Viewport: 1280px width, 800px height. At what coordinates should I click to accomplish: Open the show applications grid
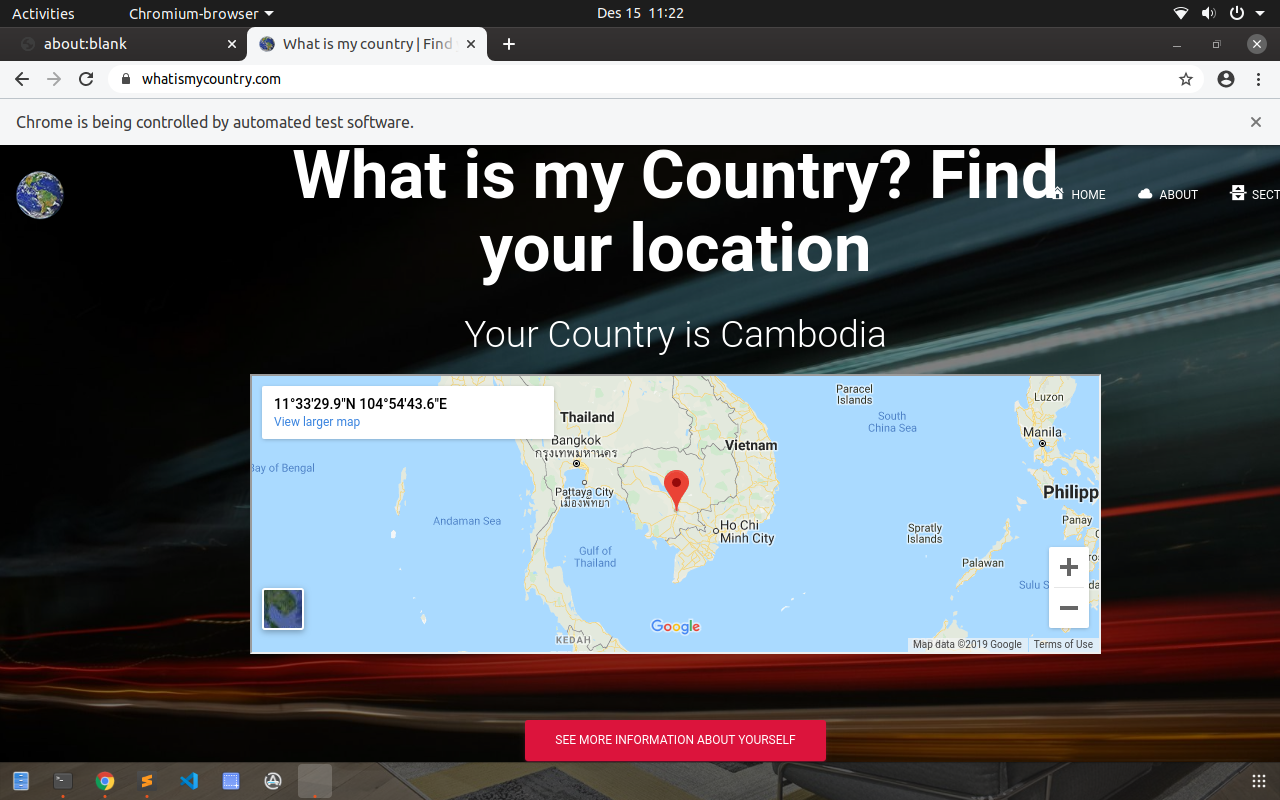pos(1259,781)
